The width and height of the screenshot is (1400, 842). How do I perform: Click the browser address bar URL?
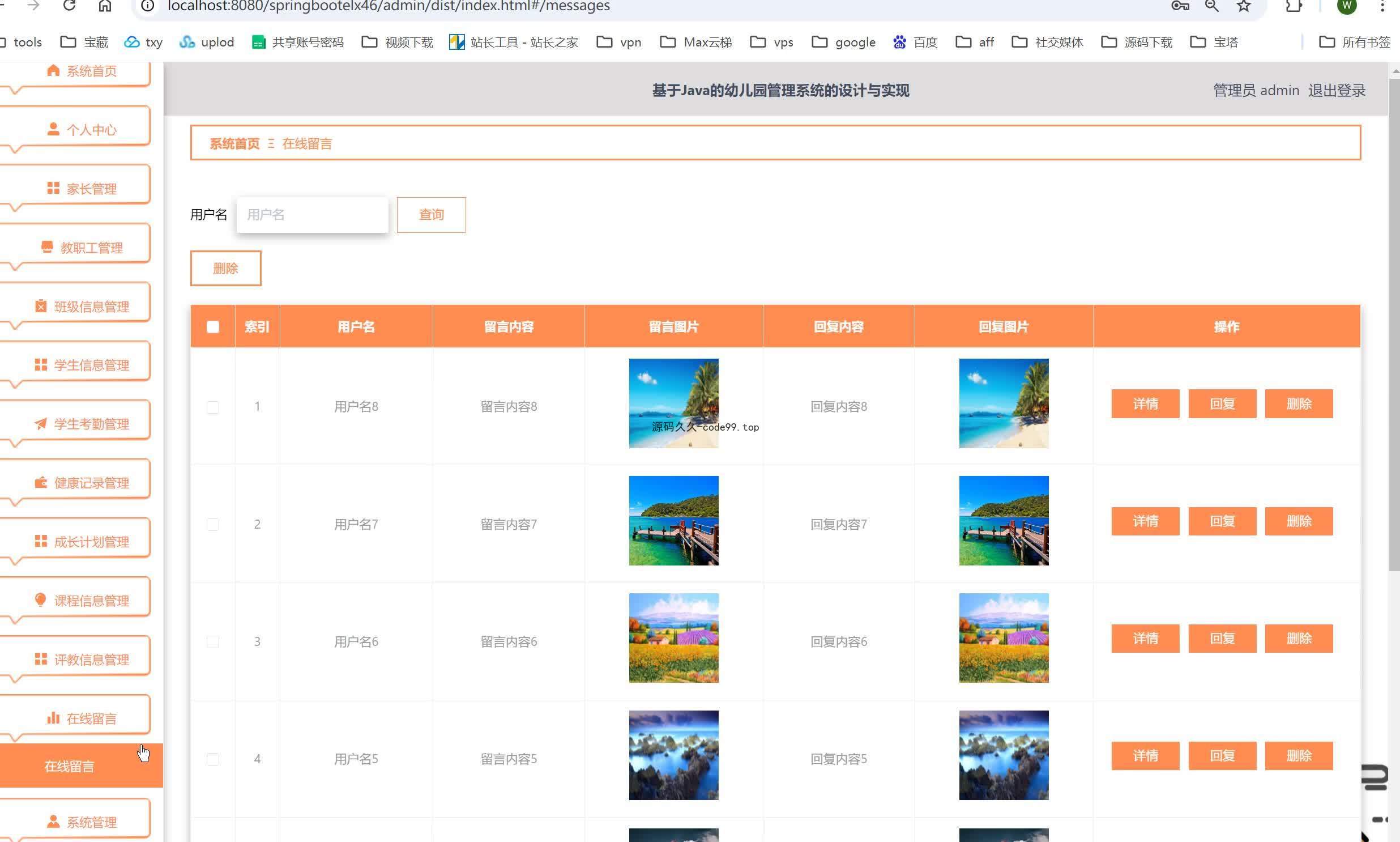tap(389, 6)
